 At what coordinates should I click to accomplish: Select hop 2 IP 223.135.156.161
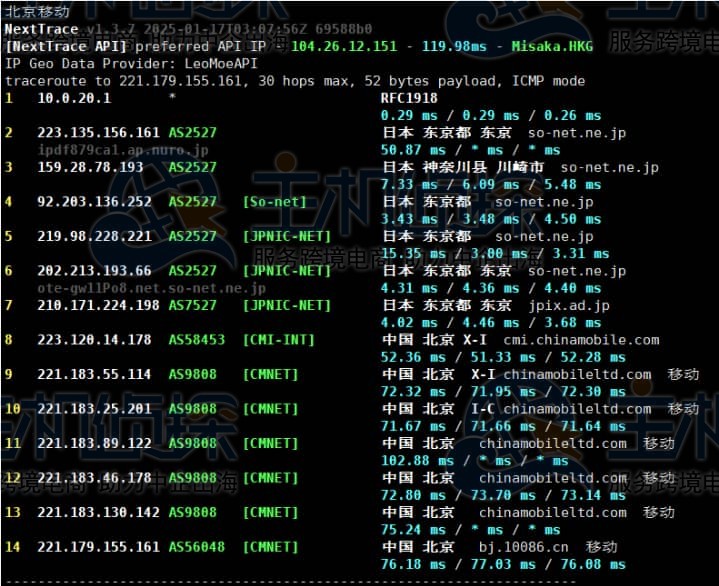[x=98, y=132]
